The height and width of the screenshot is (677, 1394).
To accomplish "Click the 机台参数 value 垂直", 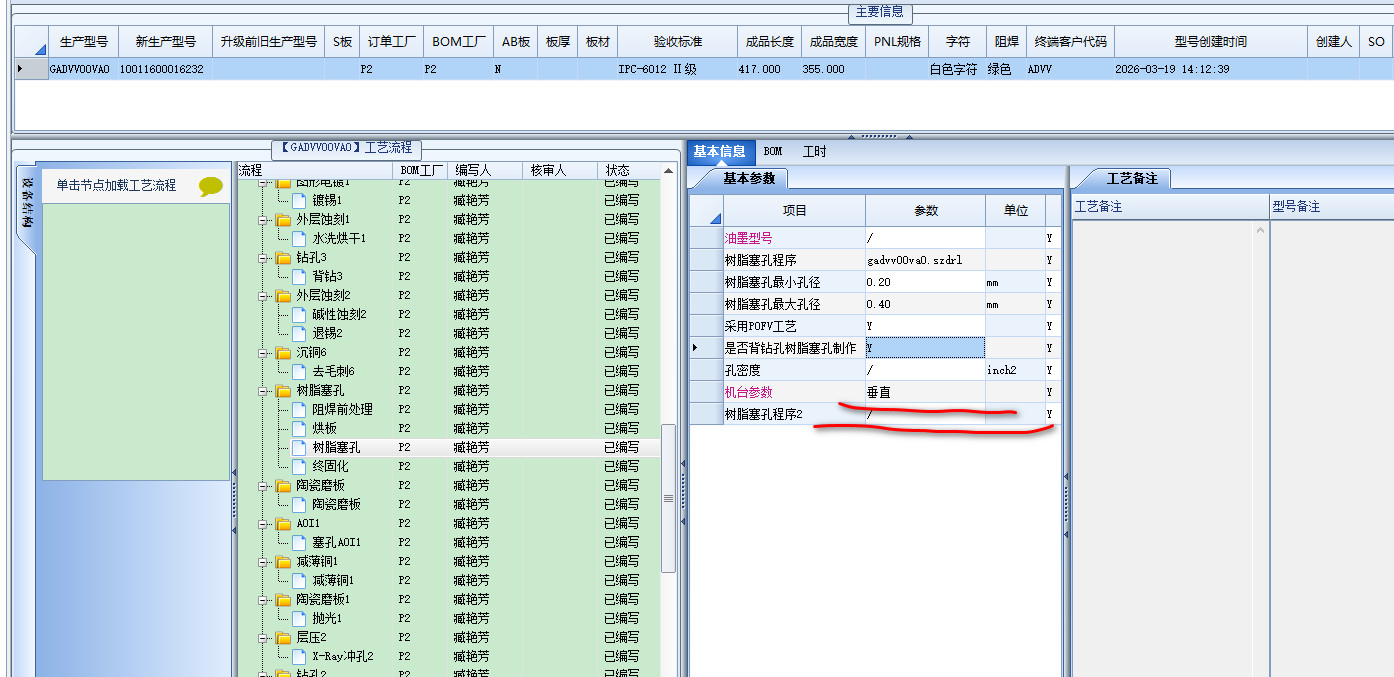I will point(925,392).
